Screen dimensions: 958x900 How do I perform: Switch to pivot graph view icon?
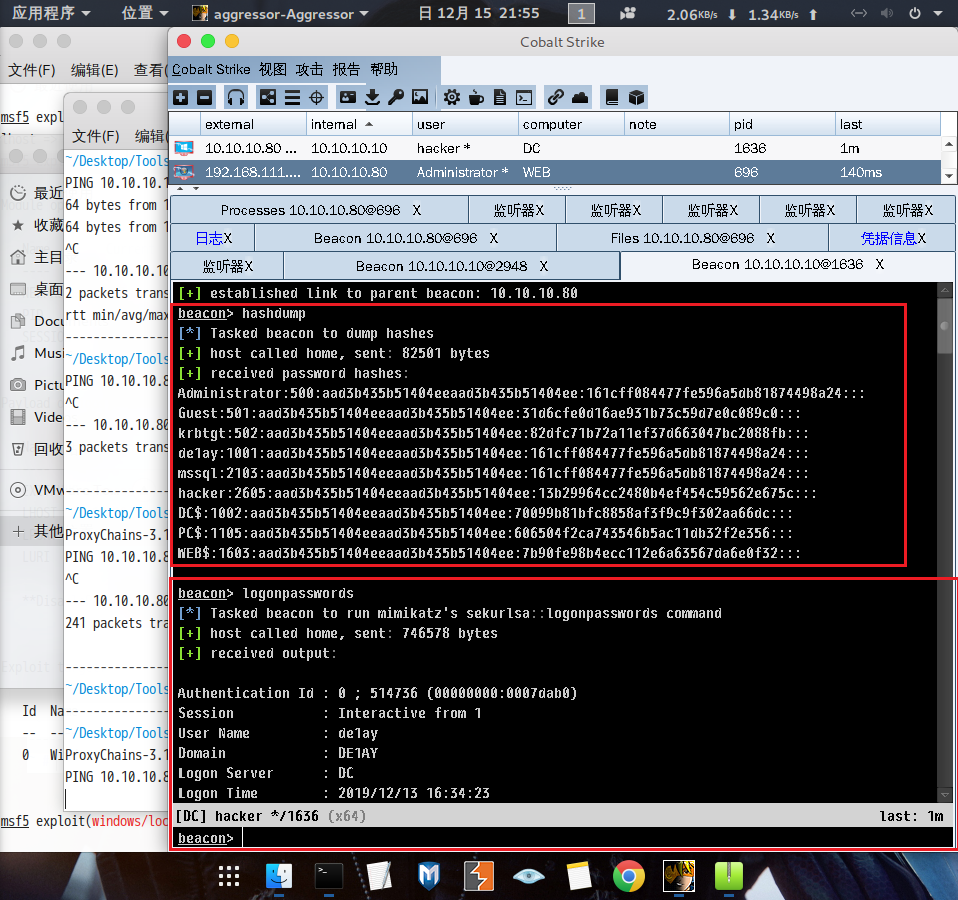(x=268, y=97)
